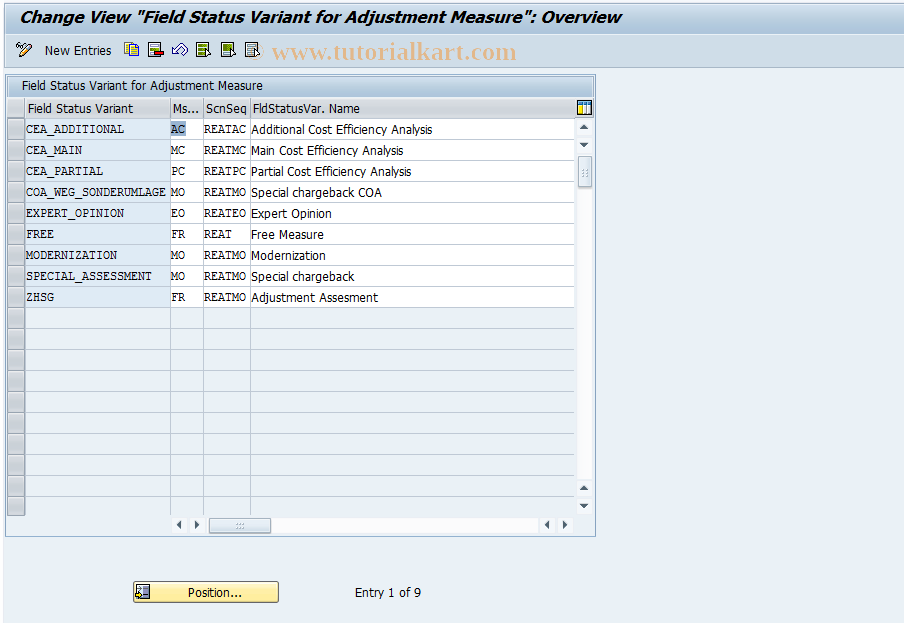904x623 pixels.
Task: Click REATAC screen sequence cell
Action: coord(227,129)
